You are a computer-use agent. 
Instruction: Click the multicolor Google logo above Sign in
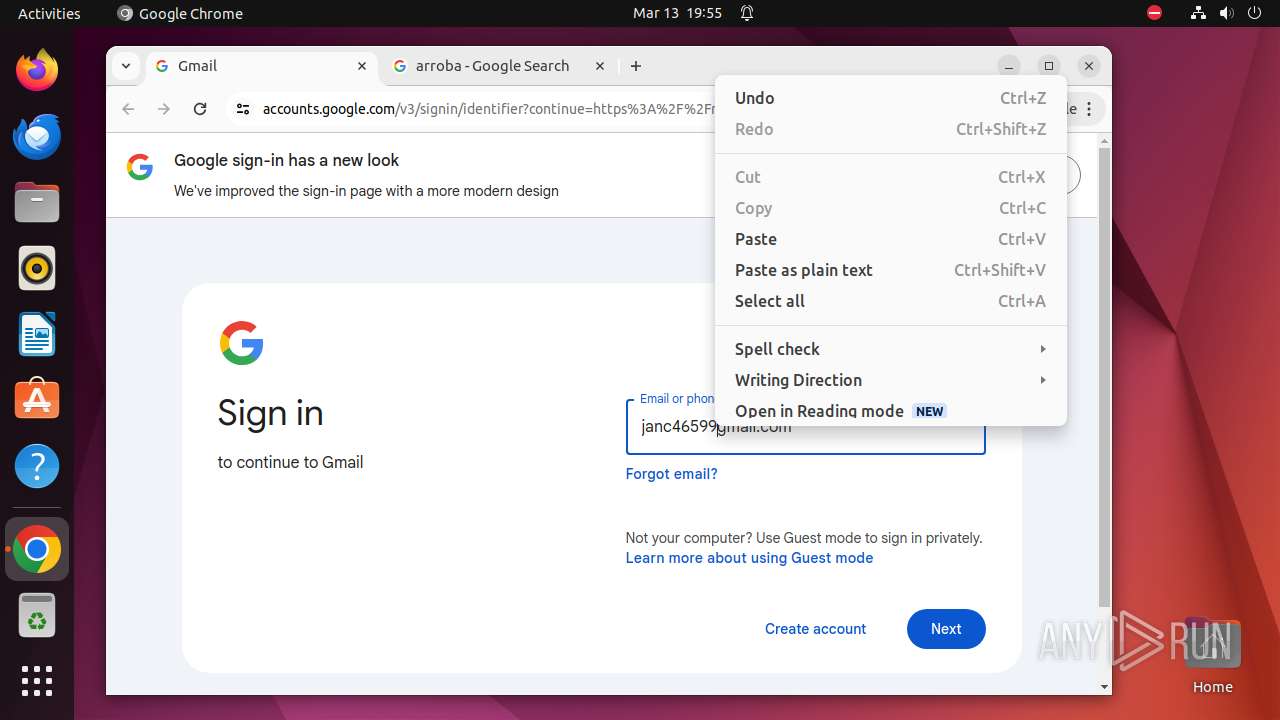(x=241, y=343)
